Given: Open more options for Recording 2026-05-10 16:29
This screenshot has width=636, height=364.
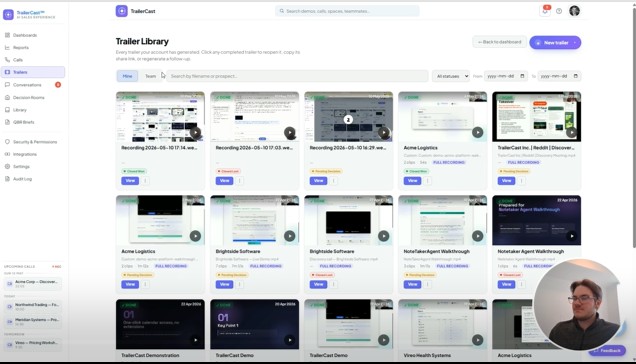Looking at the screenshot, I should click(x=334, y=181).
